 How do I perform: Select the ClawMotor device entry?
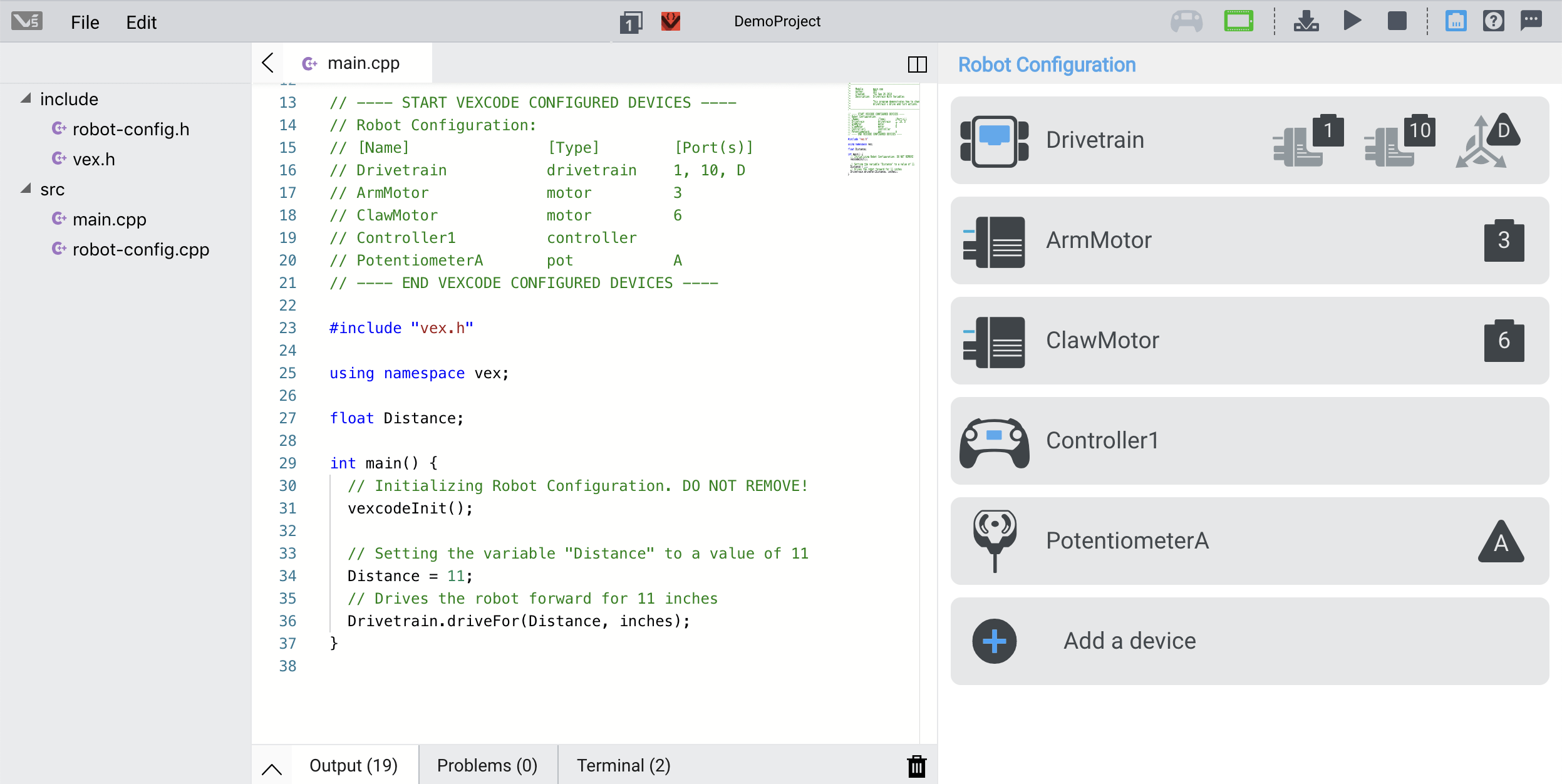point(1249,341)
